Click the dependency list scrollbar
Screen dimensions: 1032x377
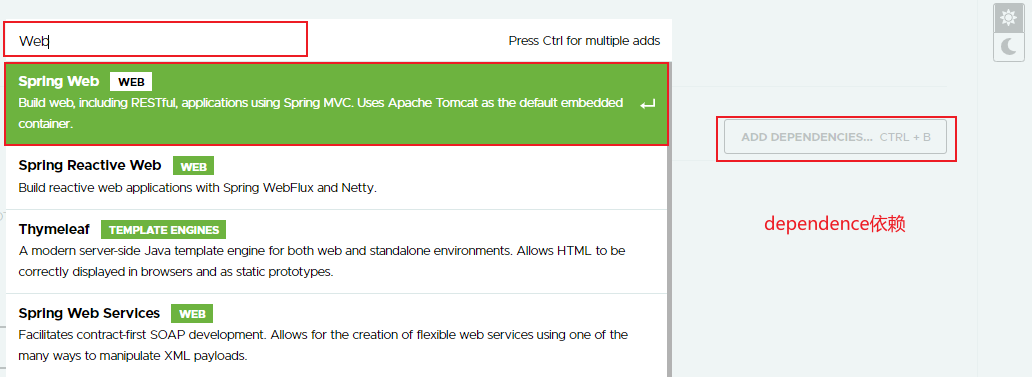[669, 220]
